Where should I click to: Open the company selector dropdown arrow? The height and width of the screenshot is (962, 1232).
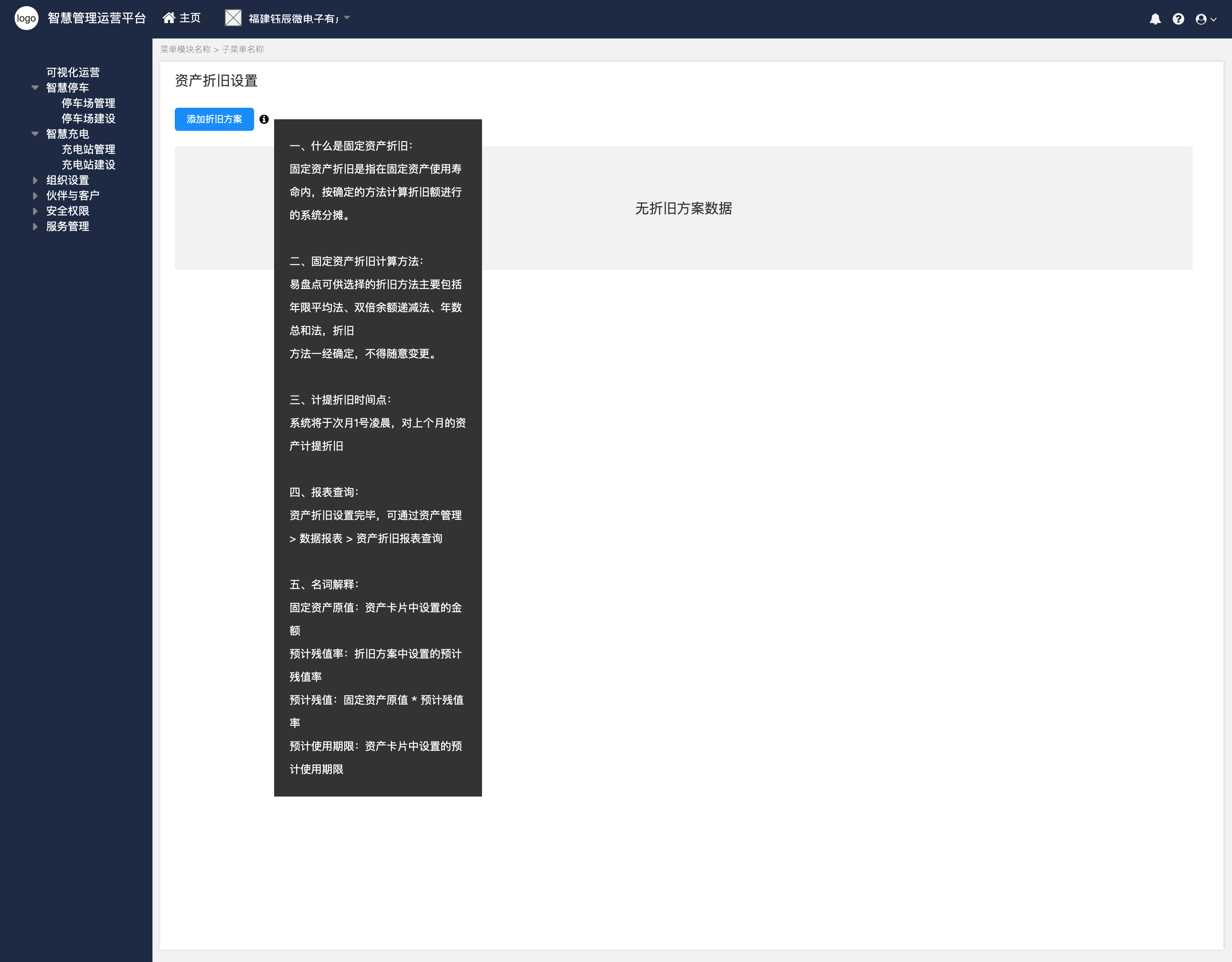tap(347, 18)
